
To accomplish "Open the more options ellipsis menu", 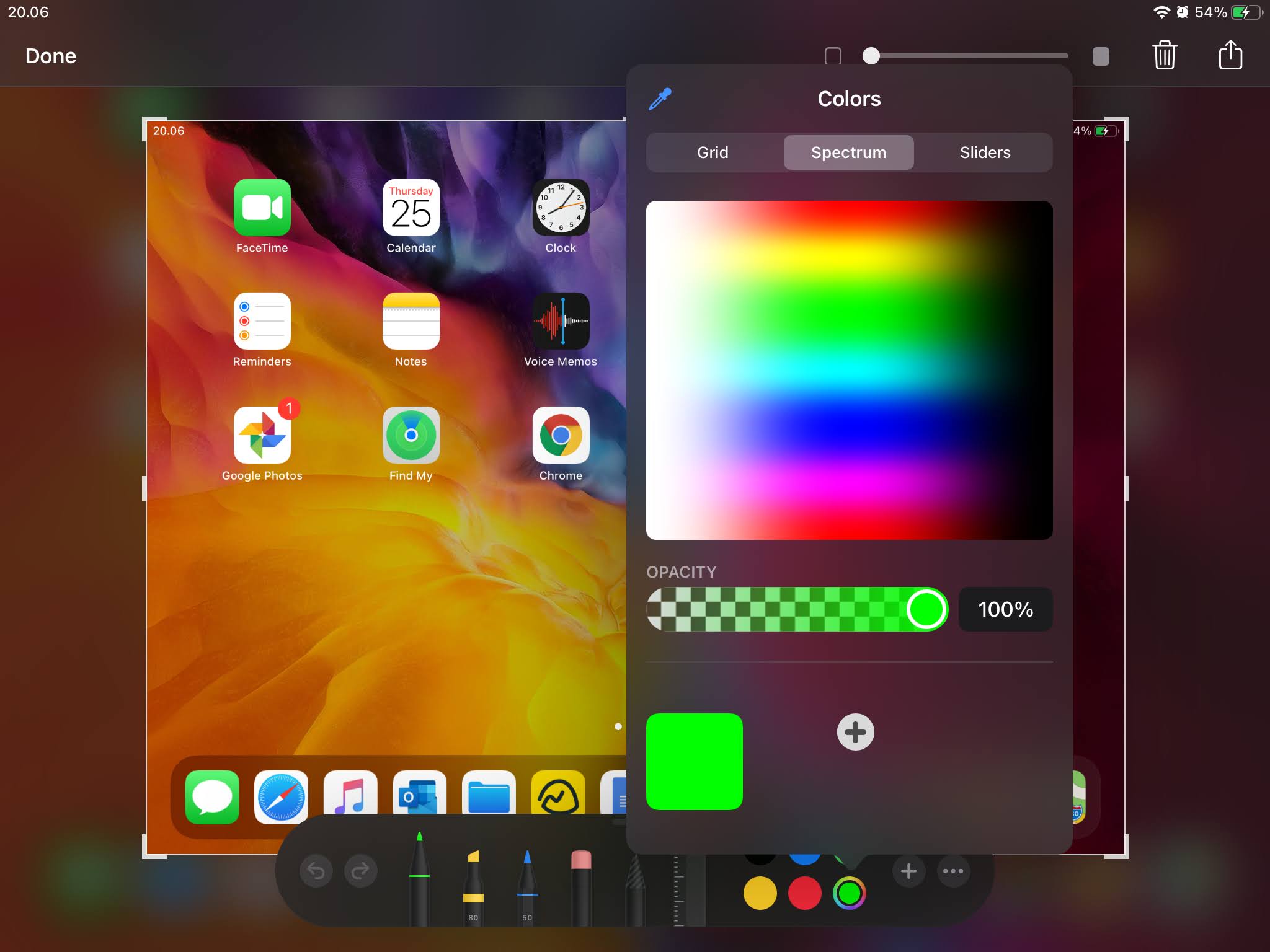I will pos(953,871).
